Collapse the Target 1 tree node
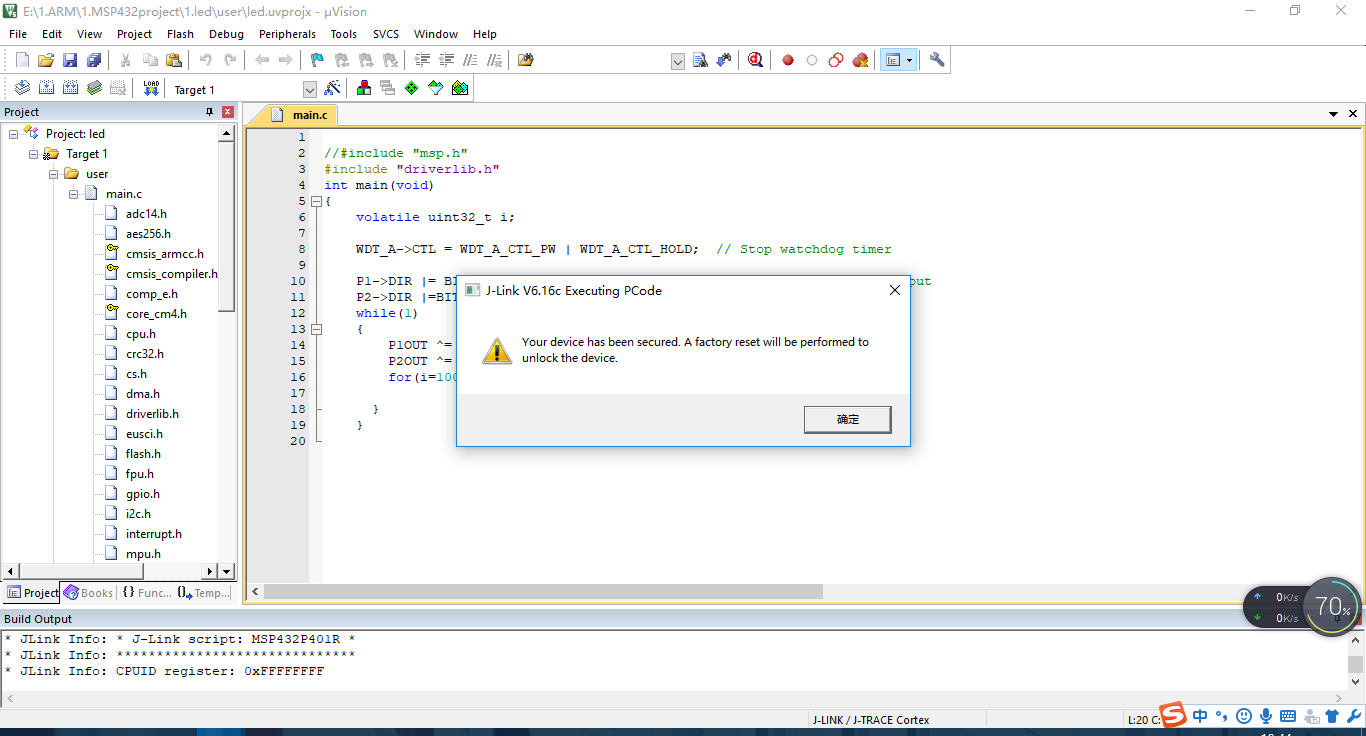Viewport: 1366px width, 736px height. pyautogui.click(x=34, y=154)
